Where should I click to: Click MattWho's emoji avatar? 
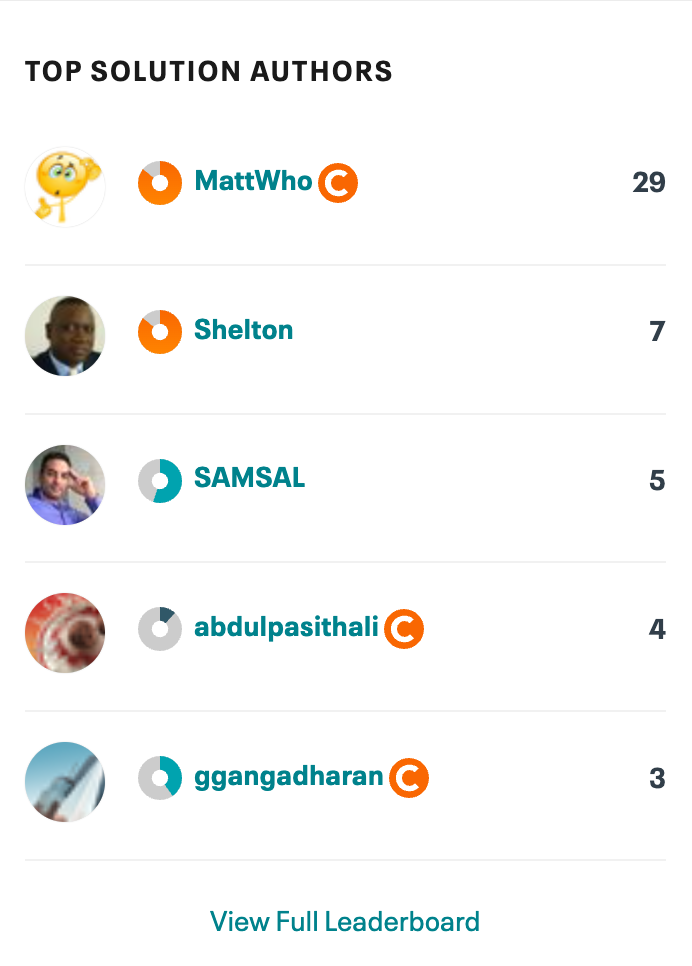coord(65,186)
